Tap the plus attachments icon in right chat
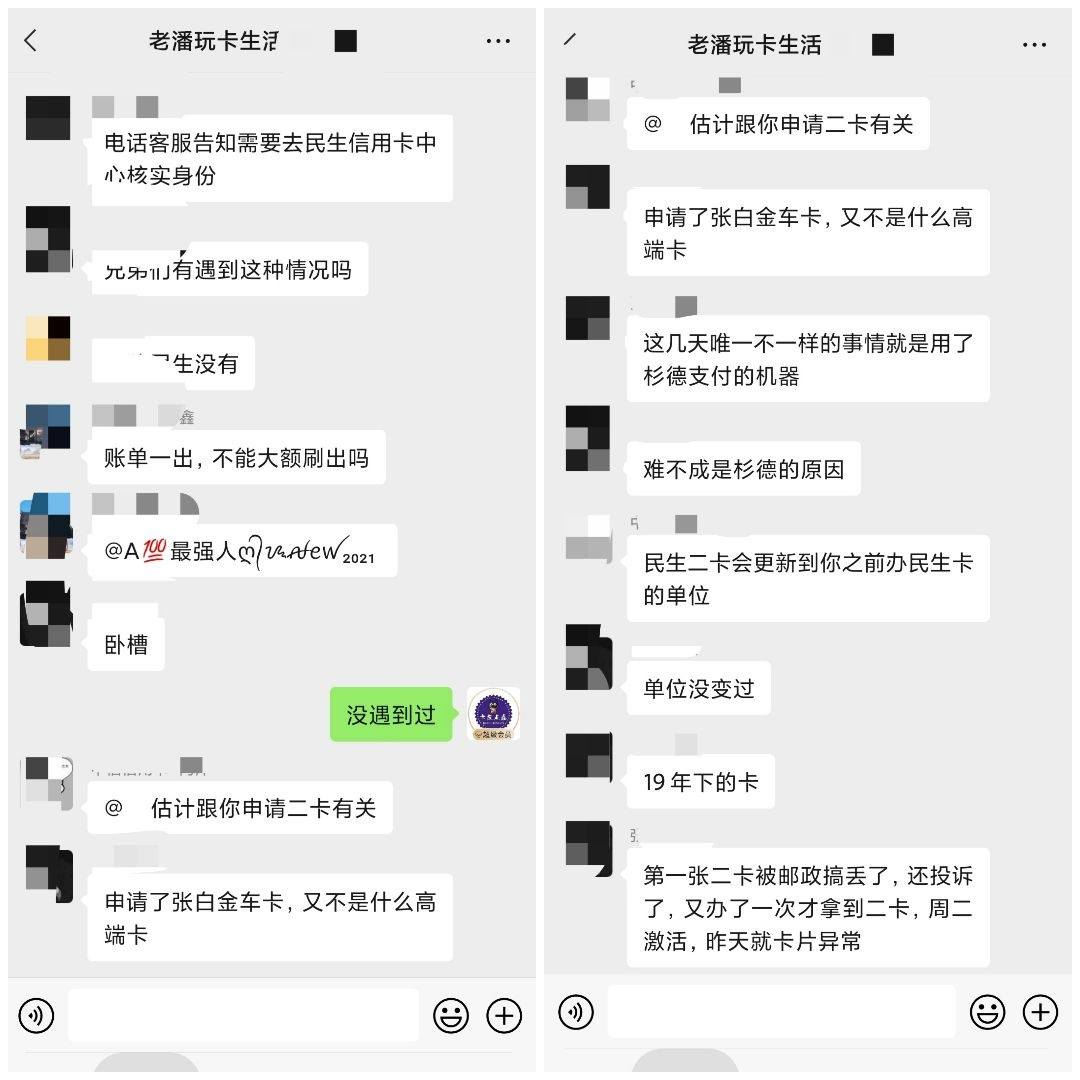This screenshot has height=1080, width=1080. (x=1041, y=1012)
